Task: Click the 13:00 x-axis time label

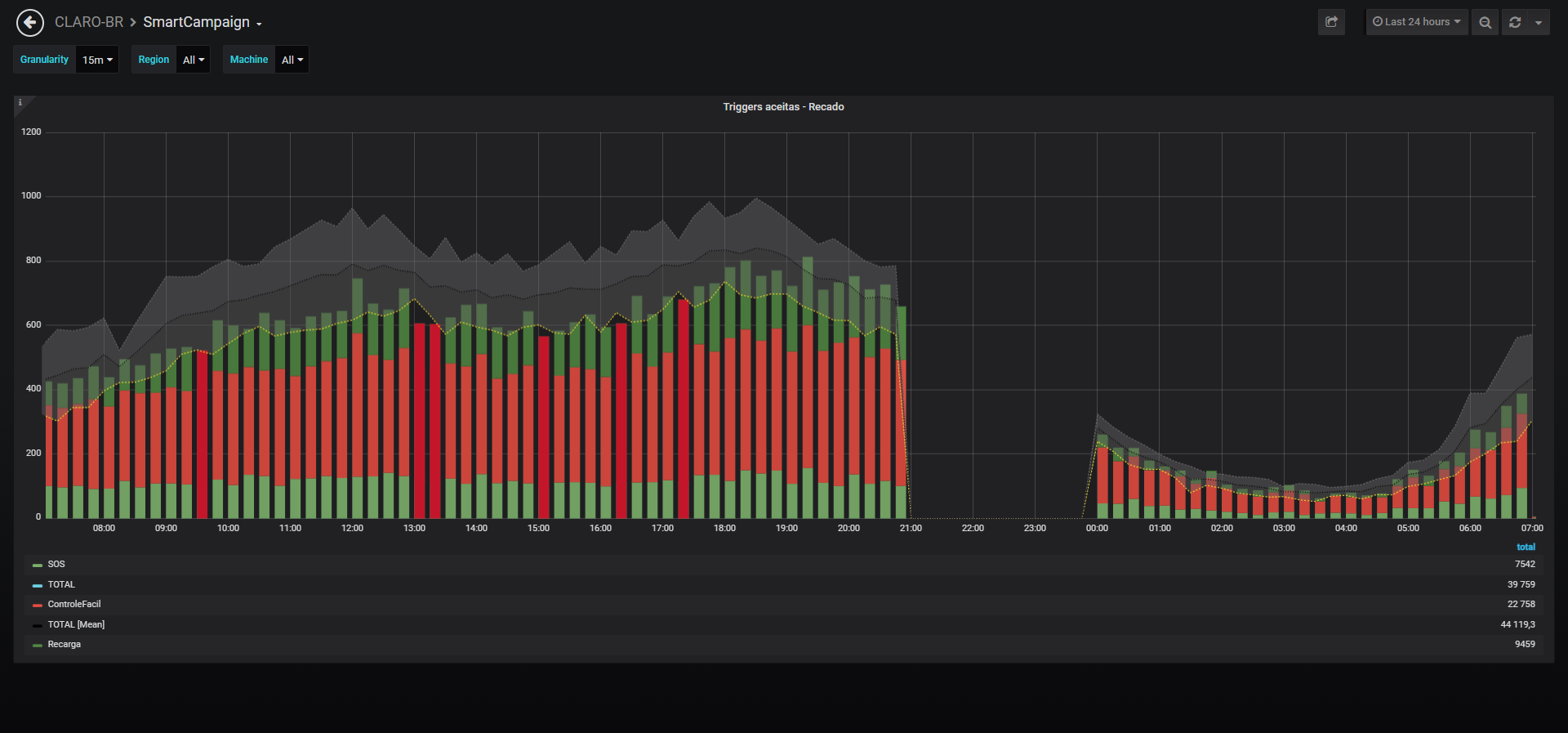Action: click(x=414, y=529)
